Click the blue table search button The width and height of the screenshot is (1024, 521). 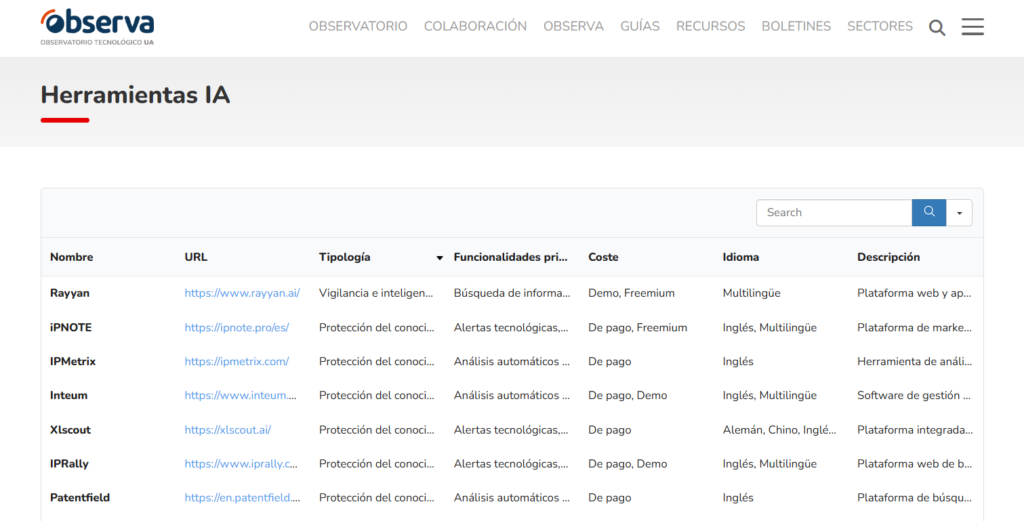coord(929,212)
